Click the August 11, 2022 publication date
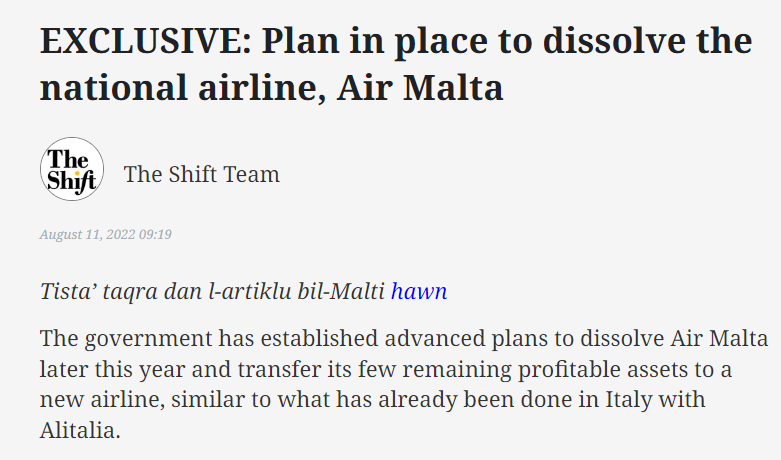781x460 pixels. [87, 234]
